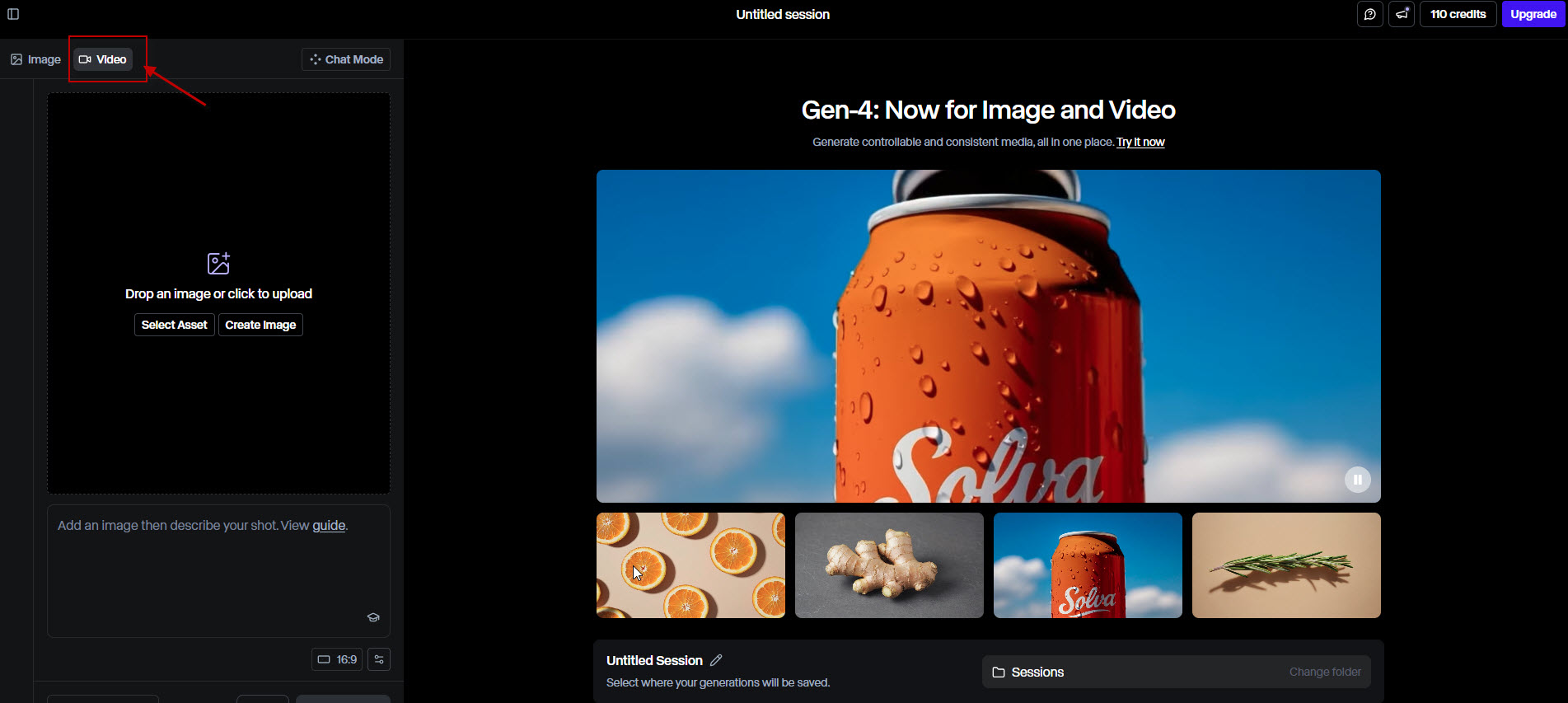Switch to the Image tab
The width and height of the screenshot is (1568, 703).
[x=36, y=59]
